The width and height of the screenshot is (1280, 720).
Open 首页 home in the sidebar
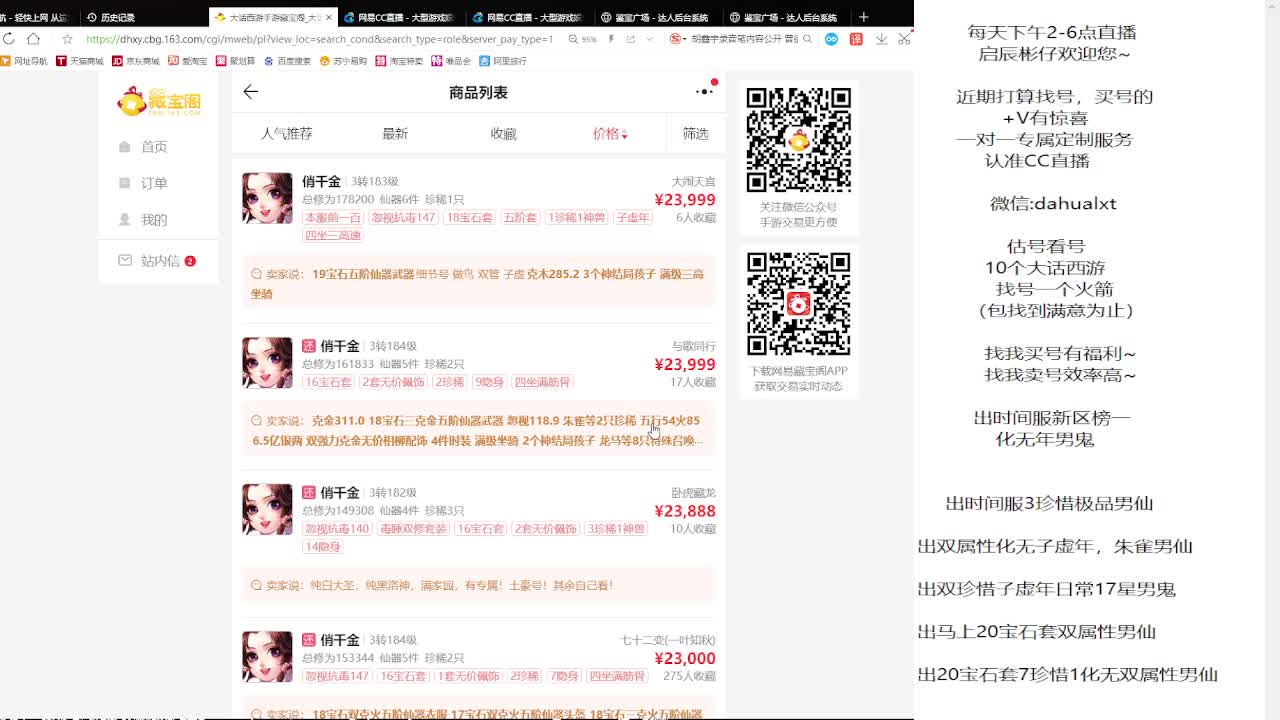[x=143, y=147]
